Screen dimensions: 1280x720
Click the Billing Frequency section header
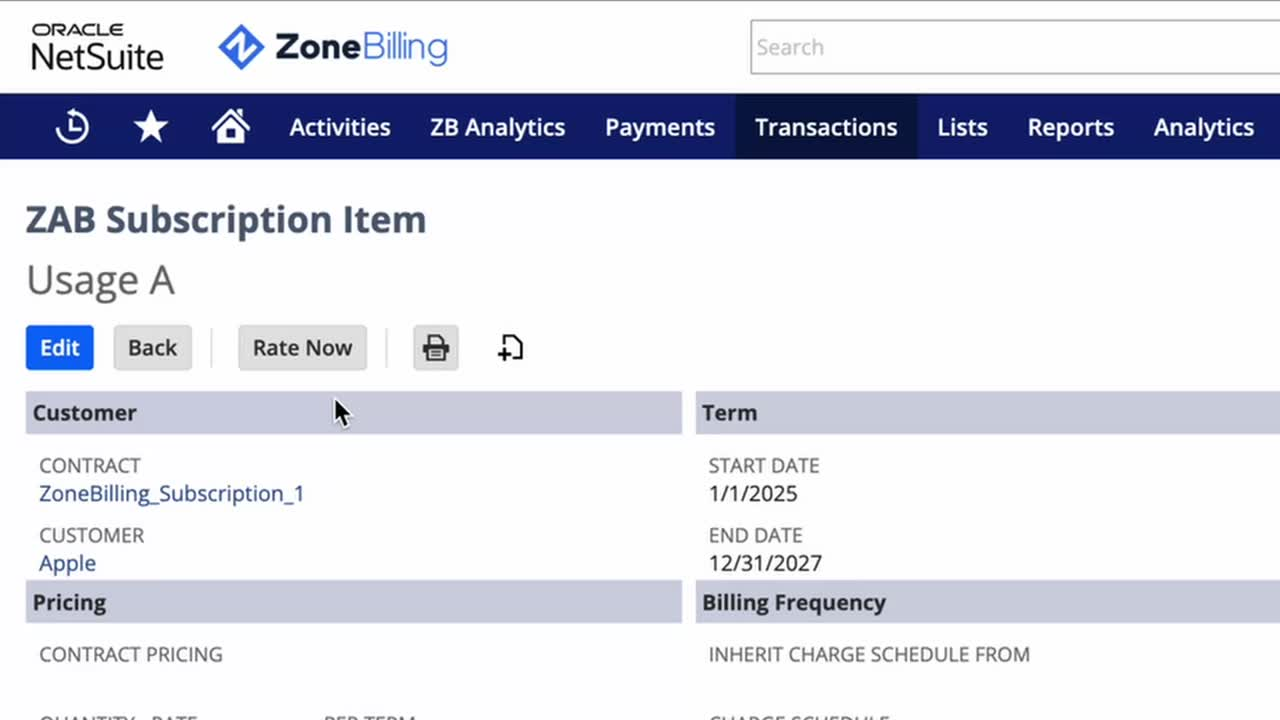pyautogui.click(x=988, y=603)
